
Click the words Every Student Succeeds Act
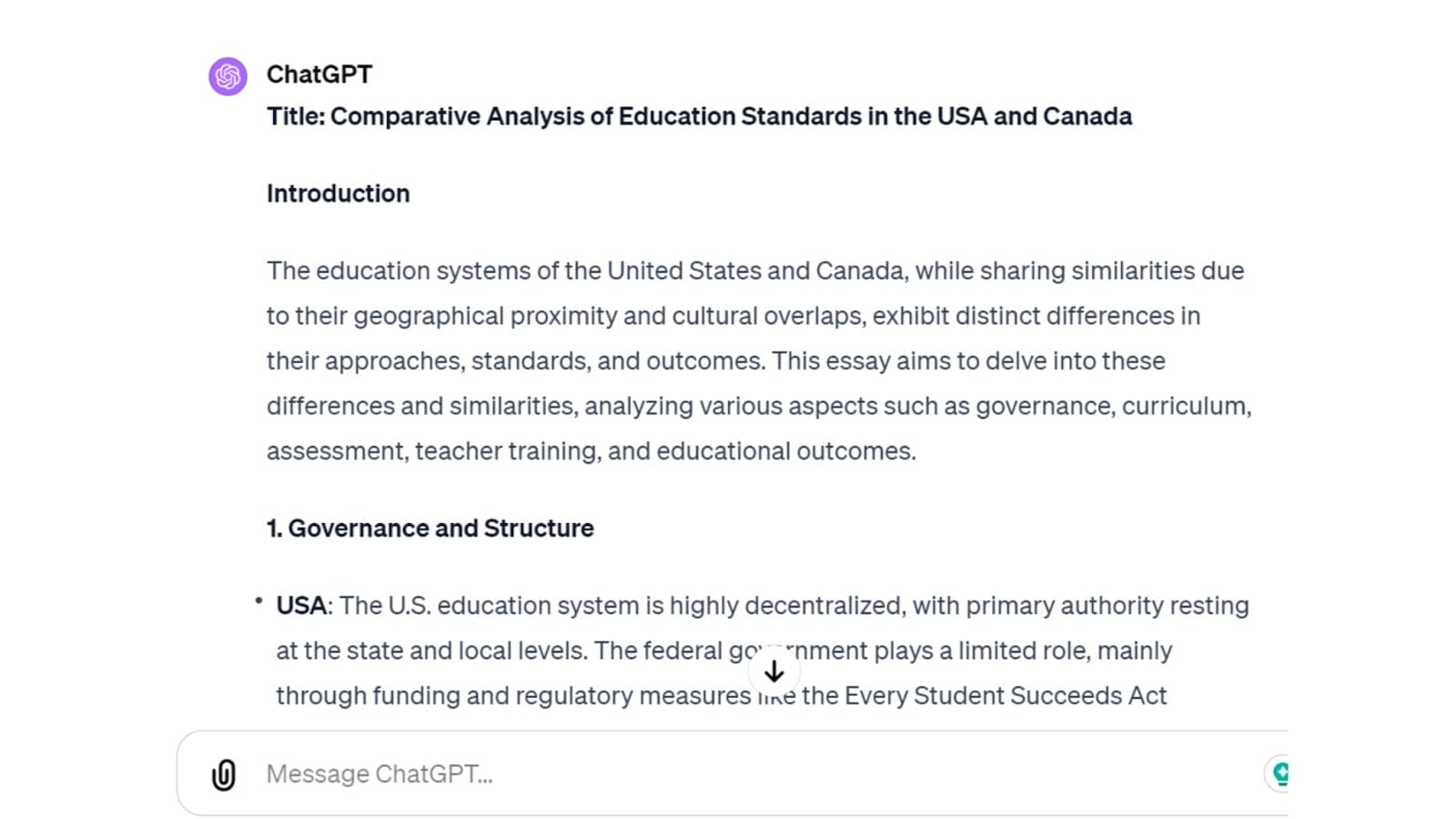(1006, 696)
